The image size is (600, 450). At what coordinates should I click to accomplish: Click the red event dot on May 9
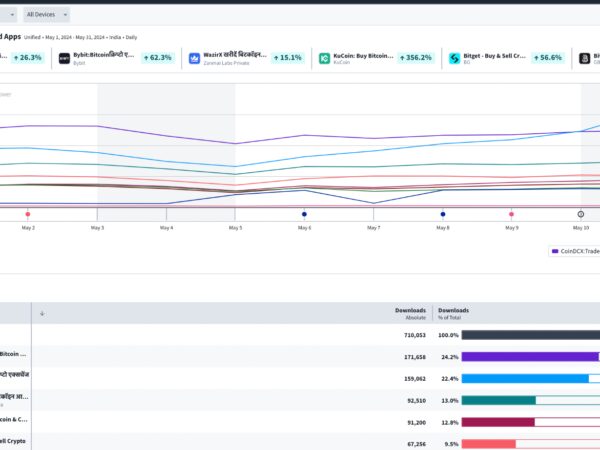point(512,214)
